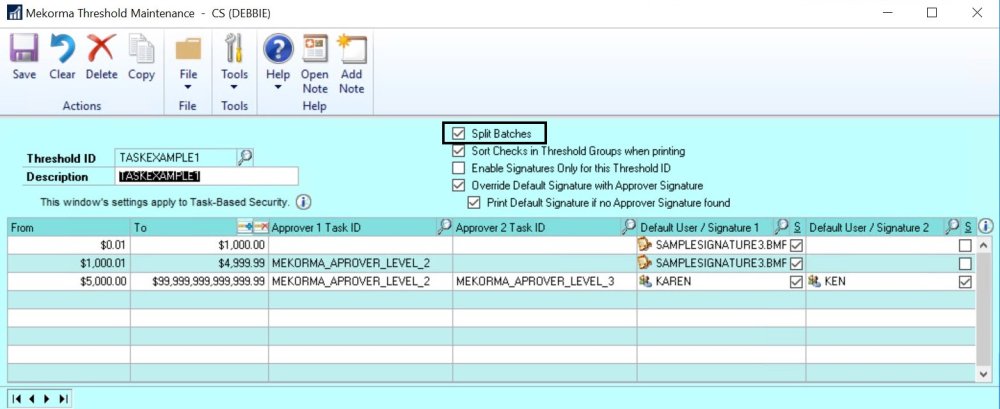Click the delete row icon in grid header
This screenshot has width=1000, height=409.
260,227
